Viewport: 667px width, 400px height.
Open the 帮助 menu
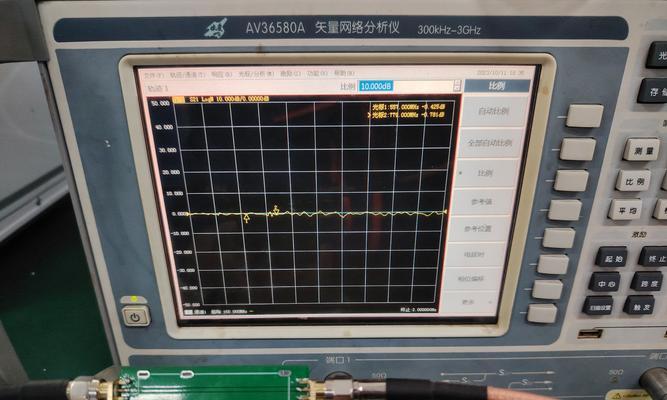344,73
